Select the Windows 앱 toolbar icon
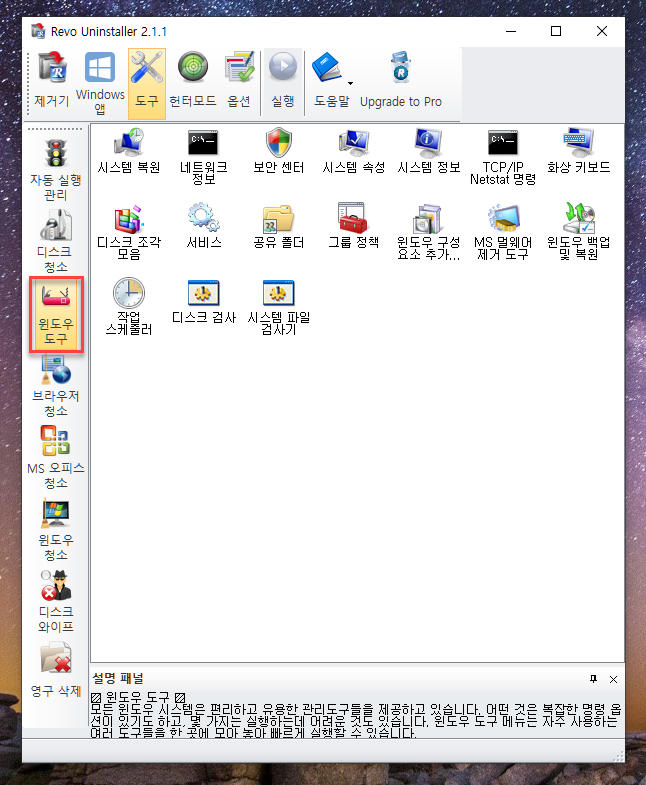The height and width of the screenshot is (785, 646). (100, 83)
